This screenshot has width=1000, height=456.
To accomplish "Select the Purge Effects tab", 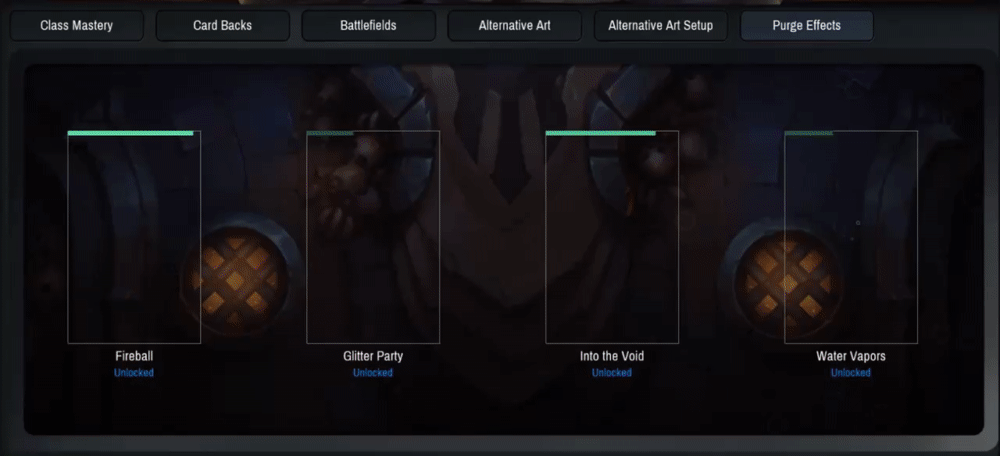I will [x=807, y=26].
